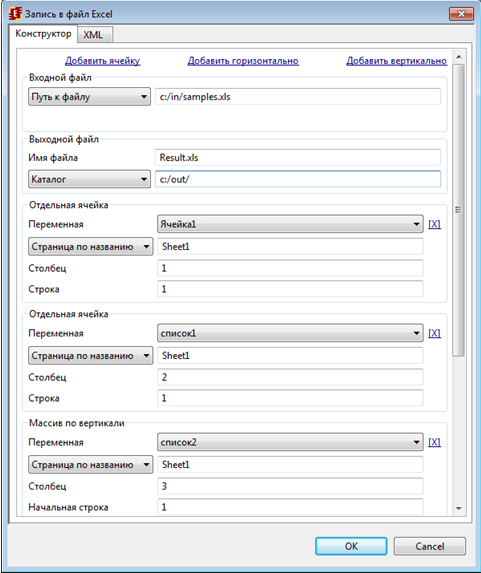Edit the Sheet1 field under список1

pos(290,356)
